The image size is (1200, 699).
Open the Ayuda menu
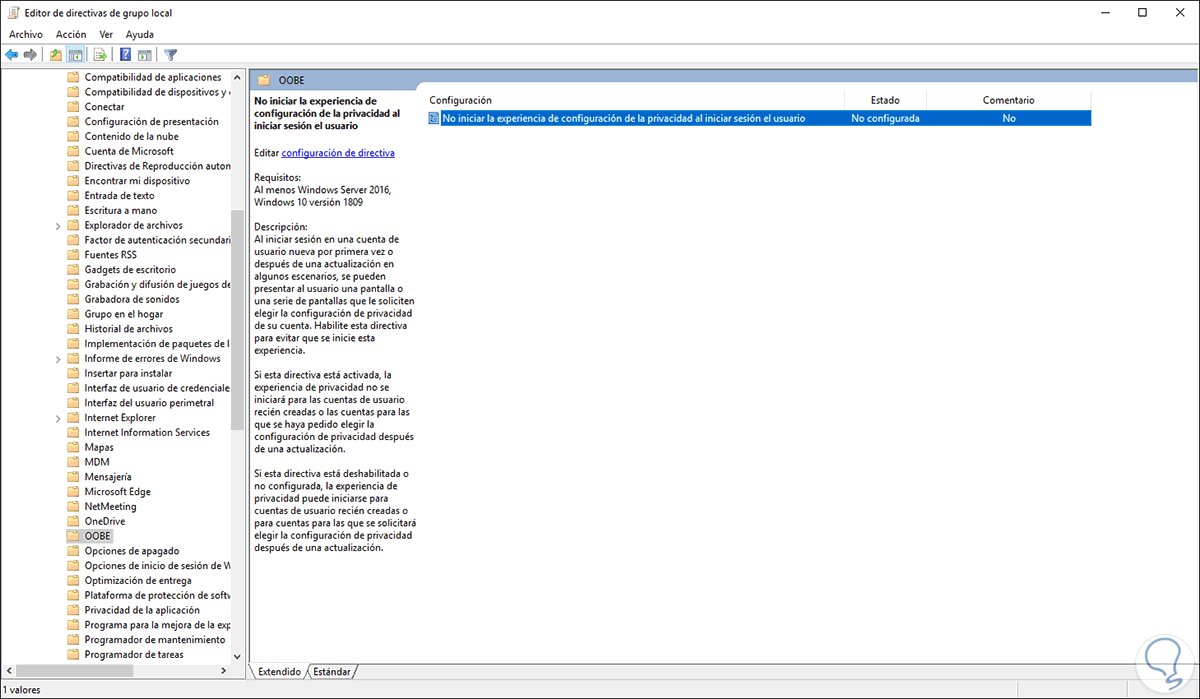pos(139,34)
